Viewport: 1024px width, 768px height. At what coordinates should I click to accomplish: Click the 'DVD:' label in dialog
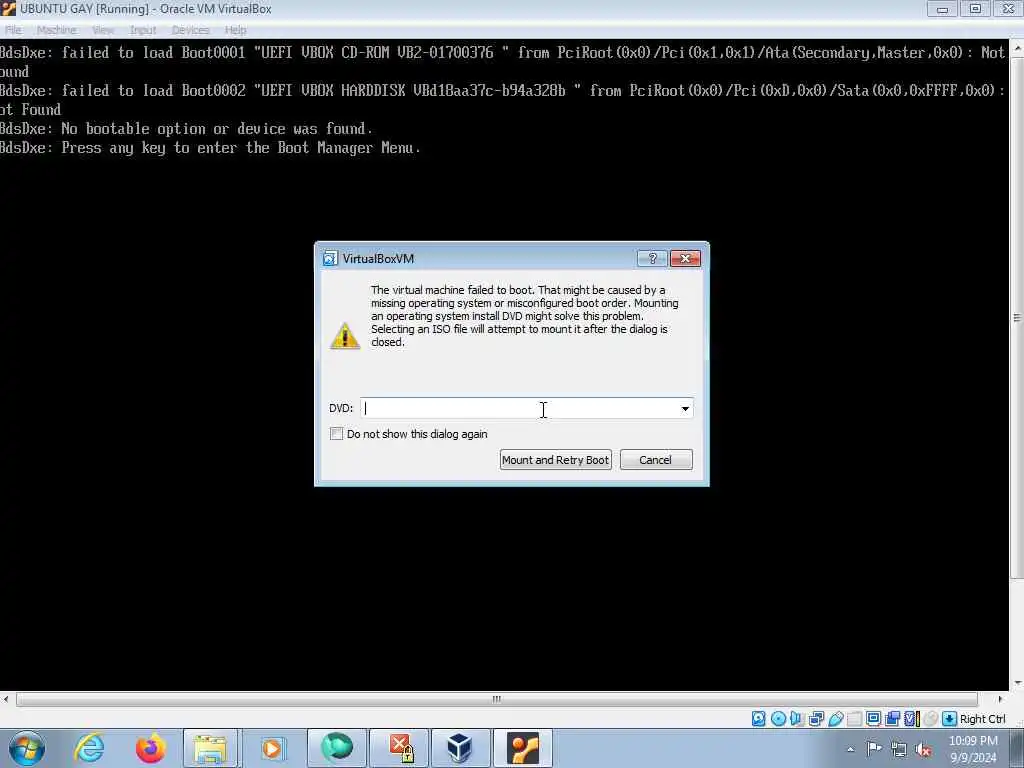[x=341, y=408]
